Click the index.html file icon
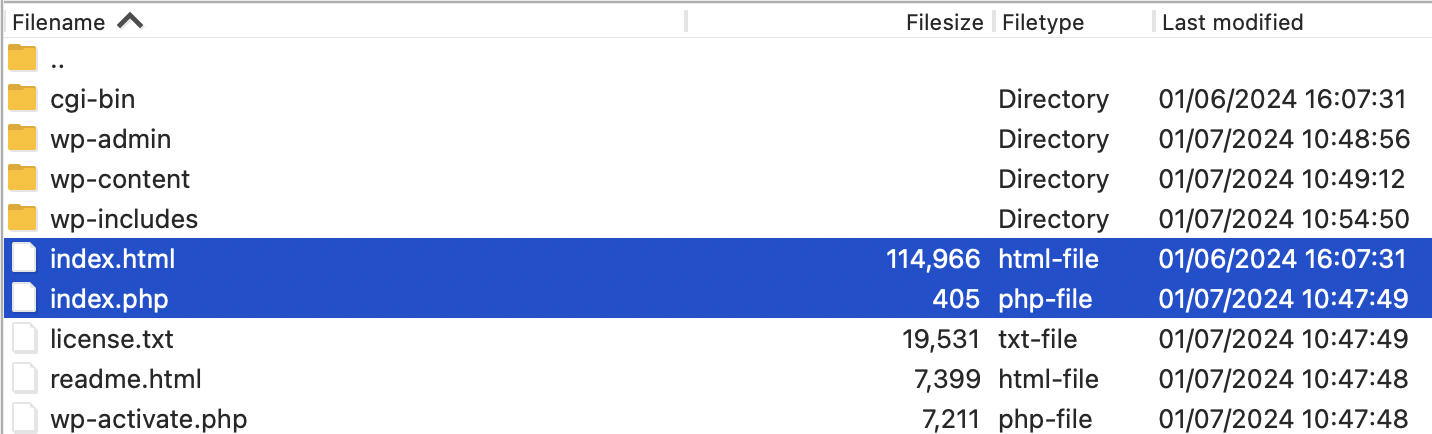This screenshot has width=1432, height=434. pyautogui.click(x=24, y=259)
